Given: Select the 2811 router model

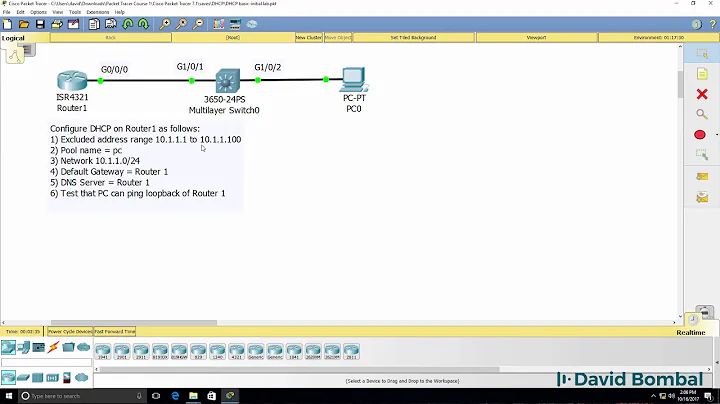Looking at the screenshot, I should (x=351, y=351).
